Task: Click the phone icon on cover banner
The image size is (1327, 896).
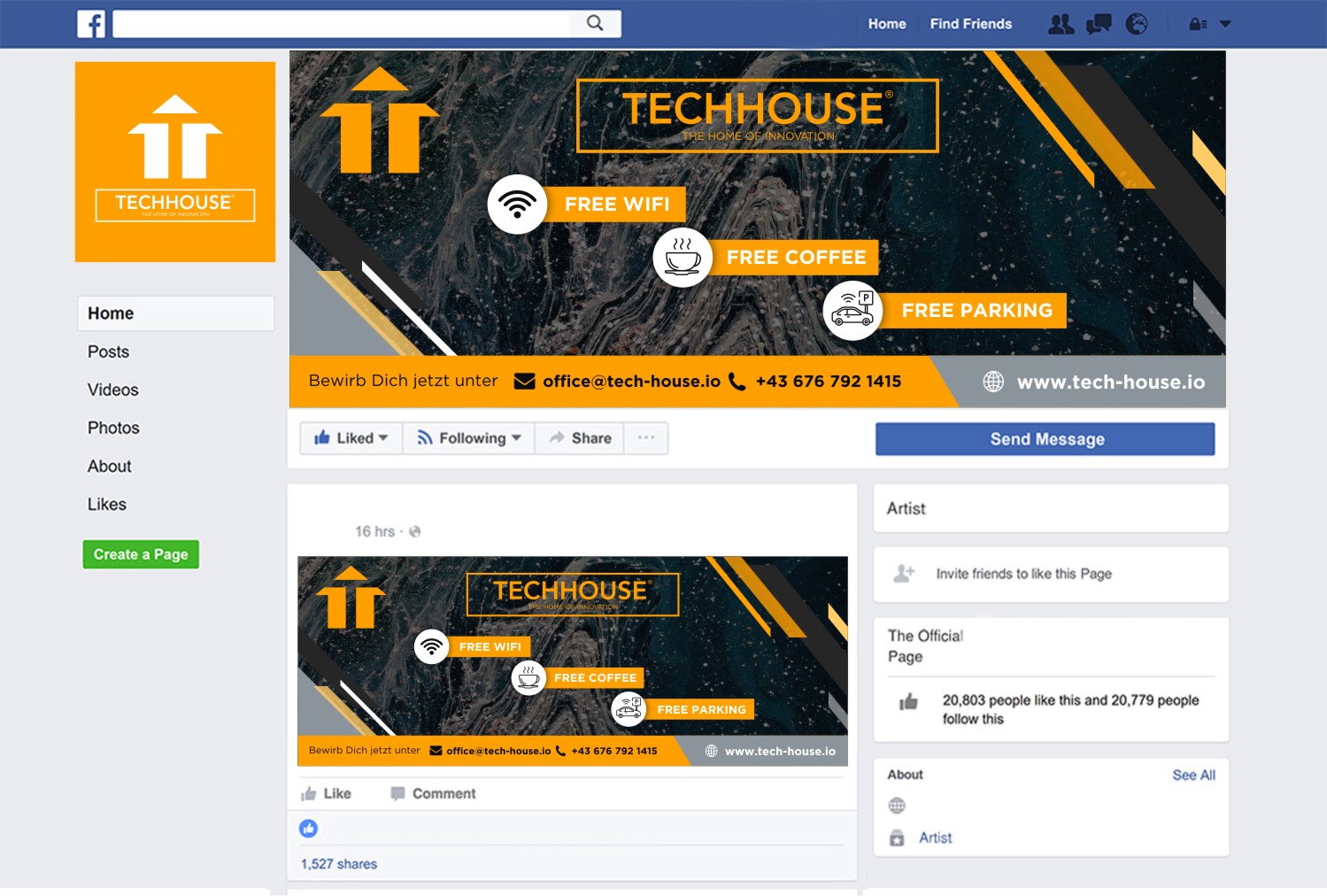Action: click(737, 382)
